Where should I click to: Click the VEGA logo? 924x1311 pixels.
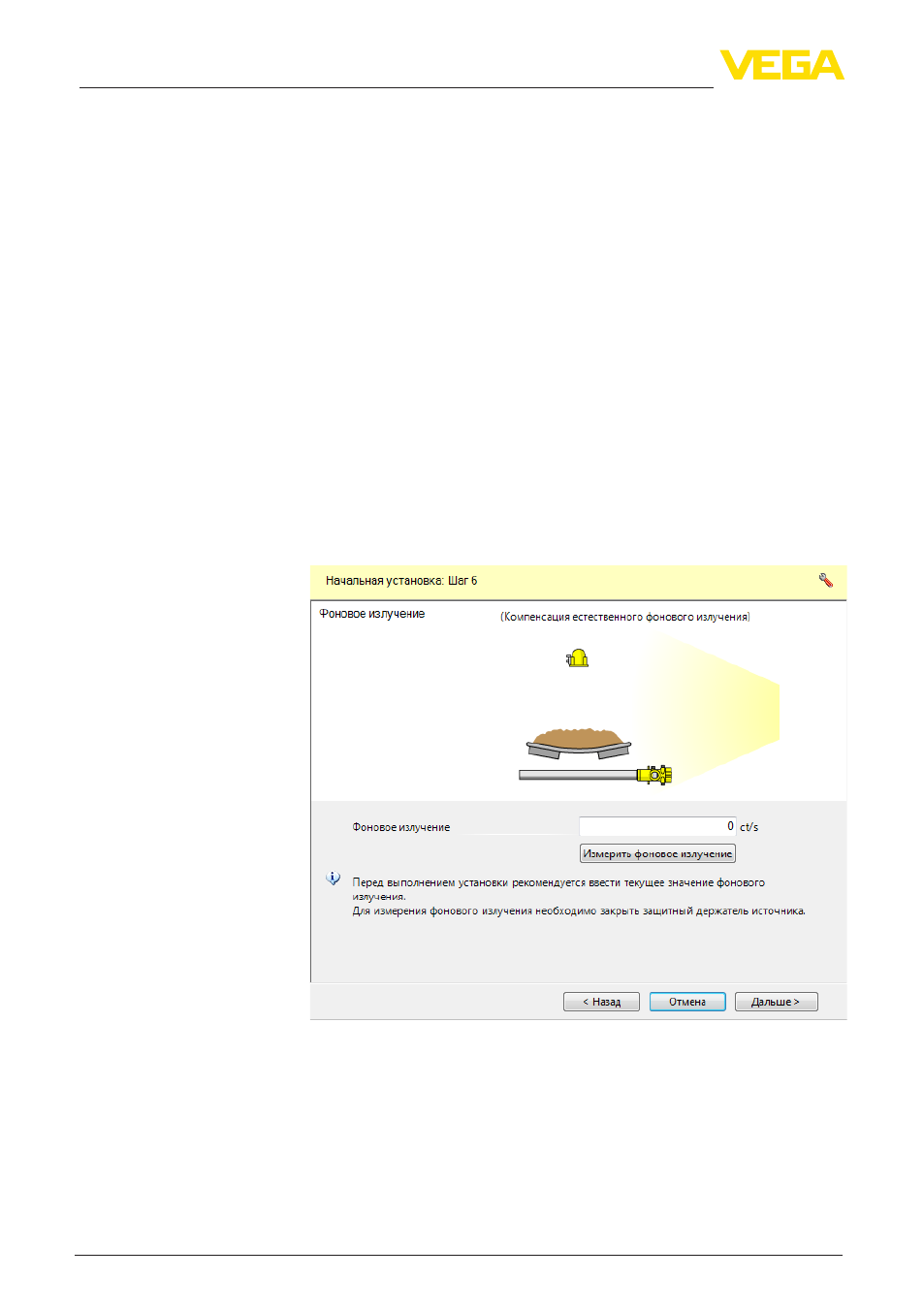click(781, 65)
